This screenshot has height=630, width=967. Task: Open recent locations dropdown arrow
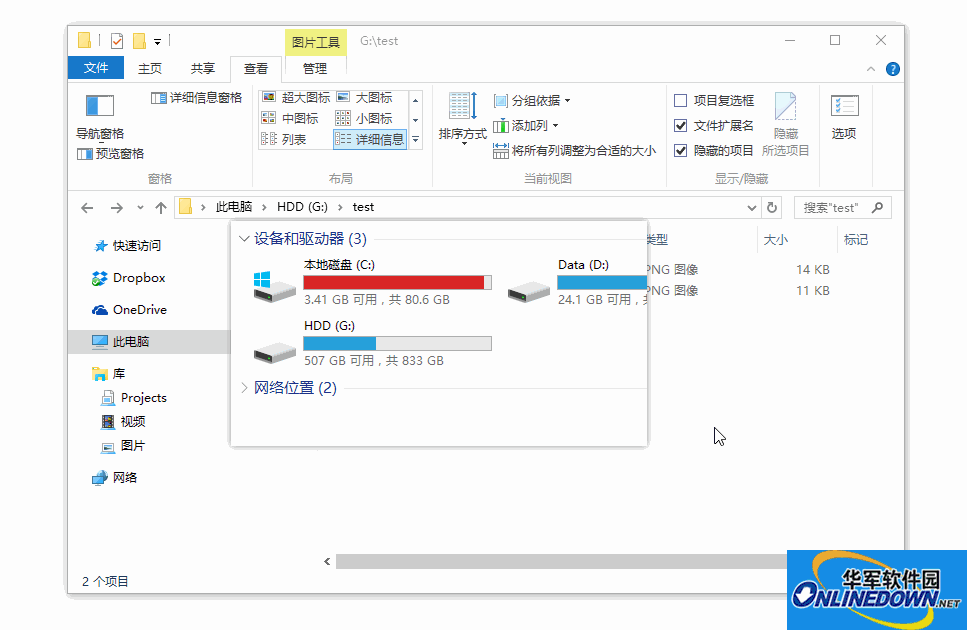click(x=140, y=208)
